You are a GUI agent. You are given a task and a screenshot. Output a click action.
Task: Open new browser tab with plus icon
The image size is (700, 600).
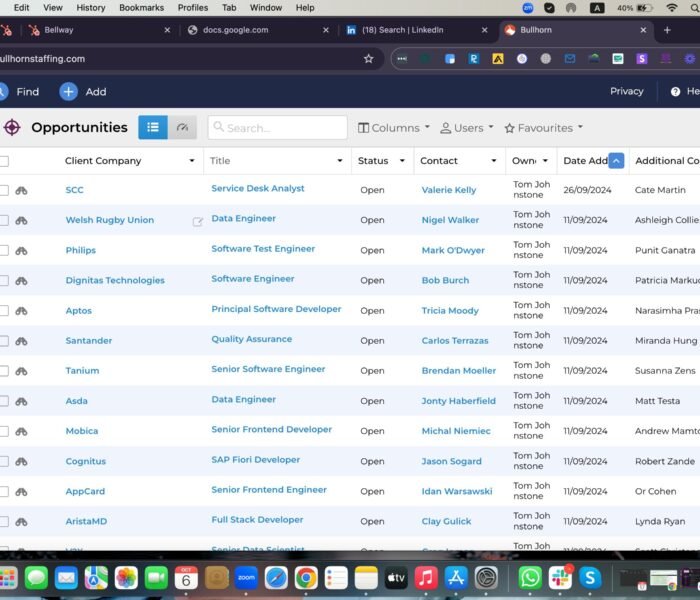[667, 30]
